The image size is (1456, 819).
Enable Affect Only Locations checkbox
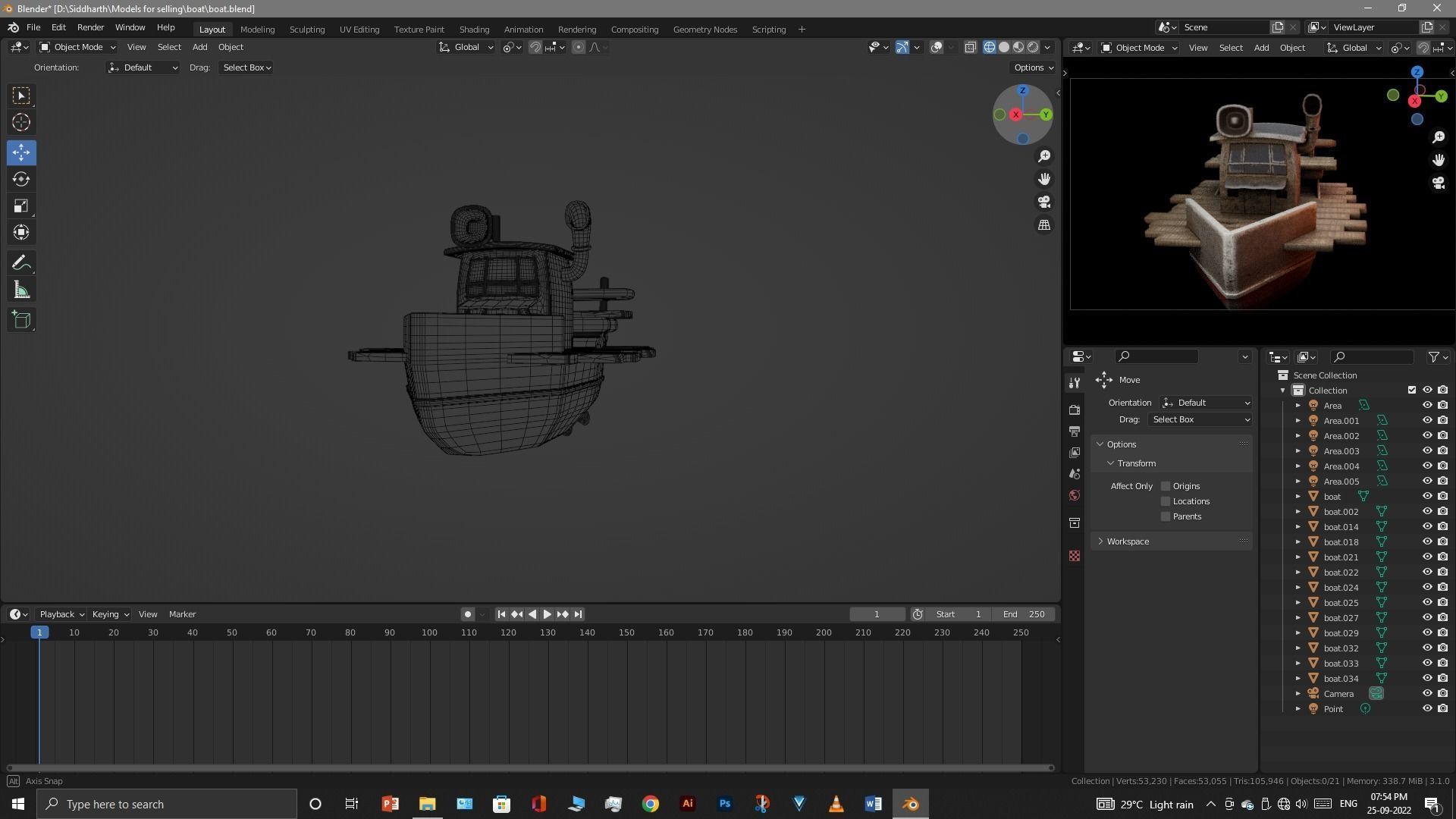1166,501
